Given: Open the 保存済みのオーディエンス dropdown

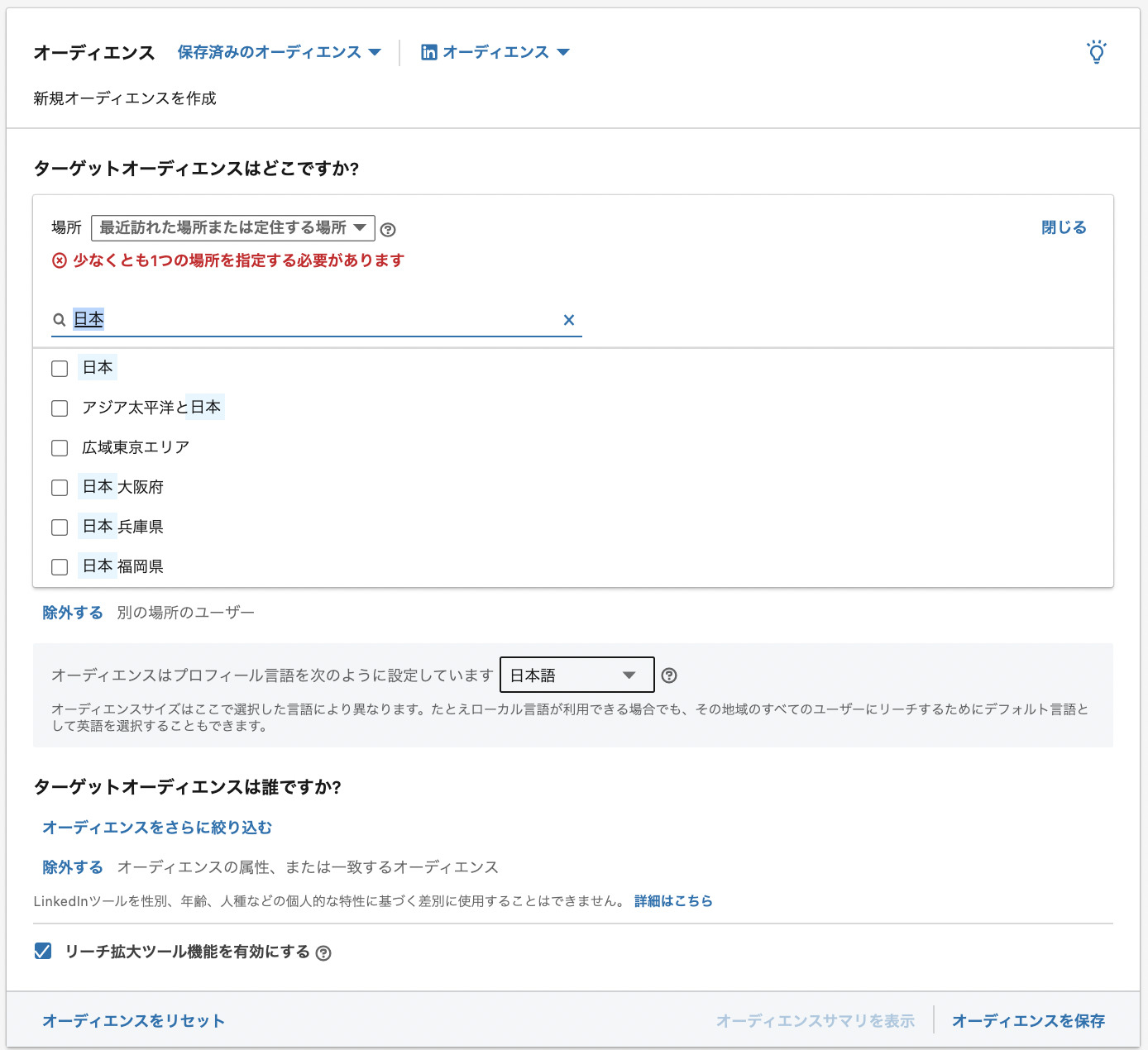Looking at the screenshot, I should click(279, 52).
